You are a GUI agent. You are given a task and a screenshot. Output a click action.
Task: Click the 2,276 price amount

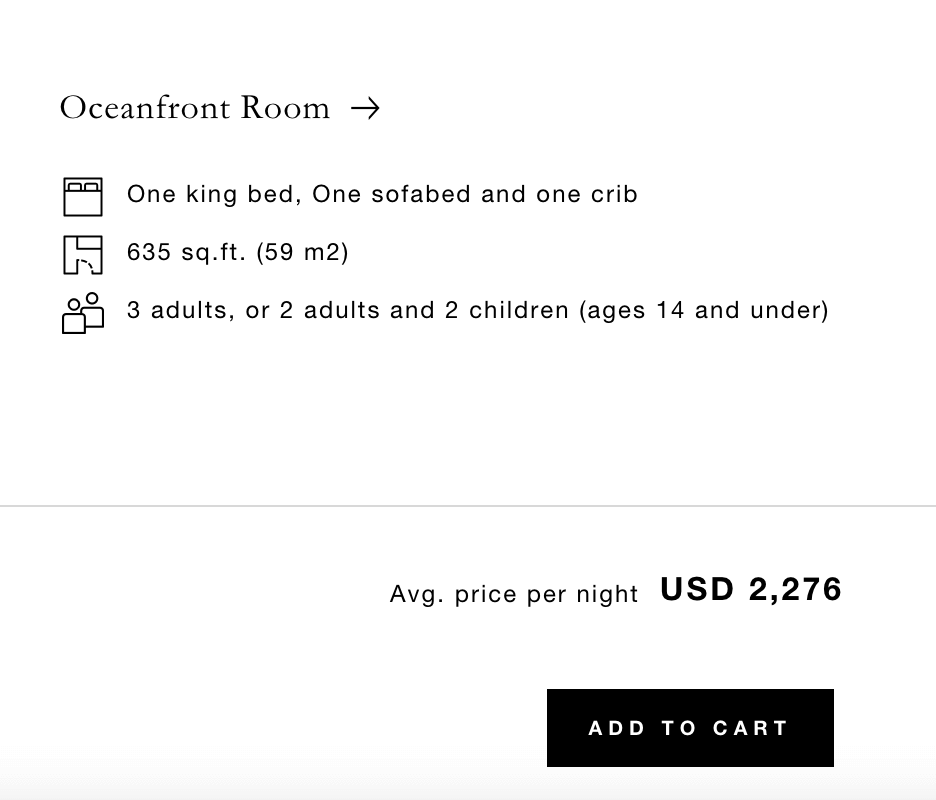click(x=795, y=590)
